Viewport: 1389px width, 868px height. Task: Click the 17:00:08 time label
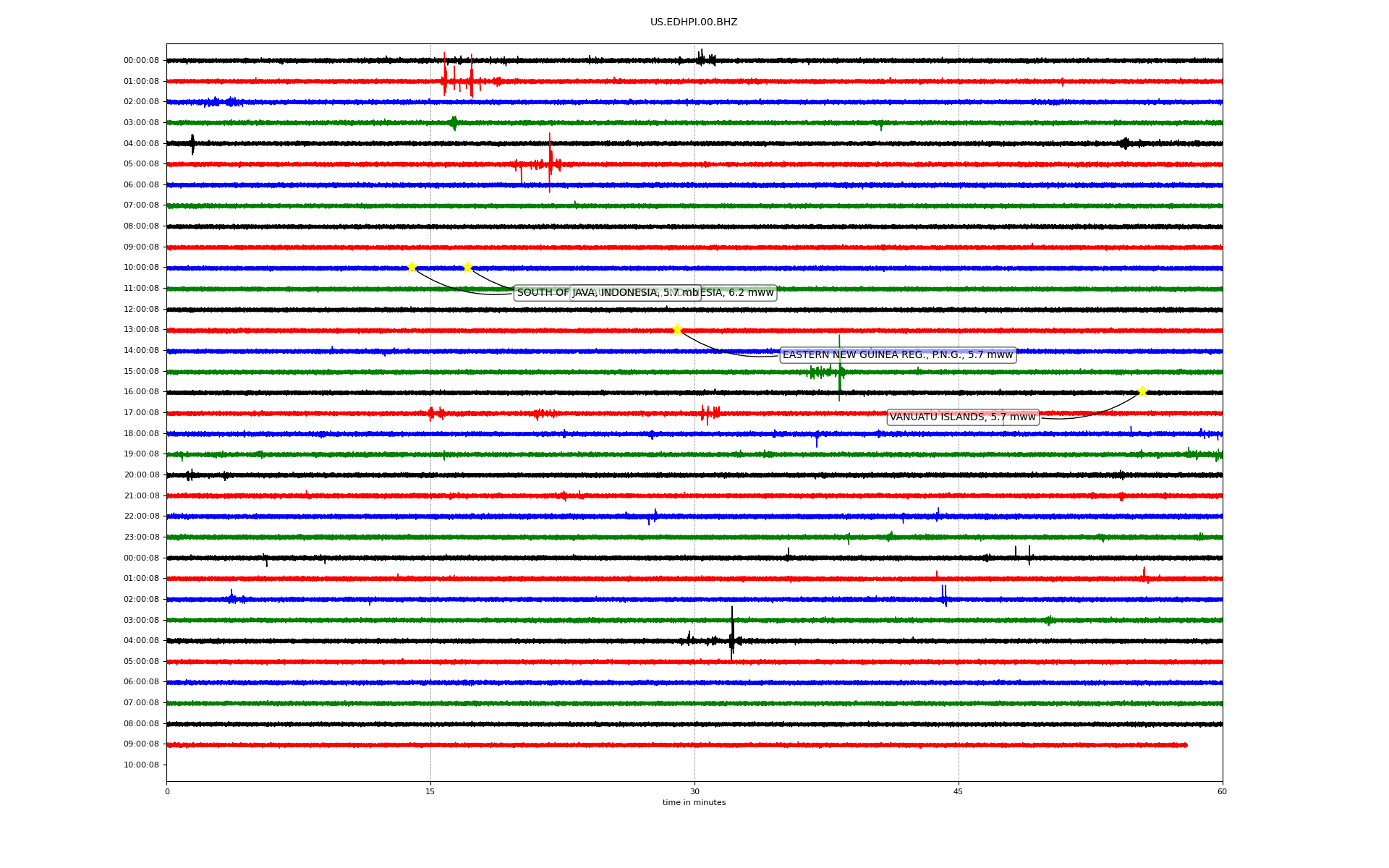[141, 412]
